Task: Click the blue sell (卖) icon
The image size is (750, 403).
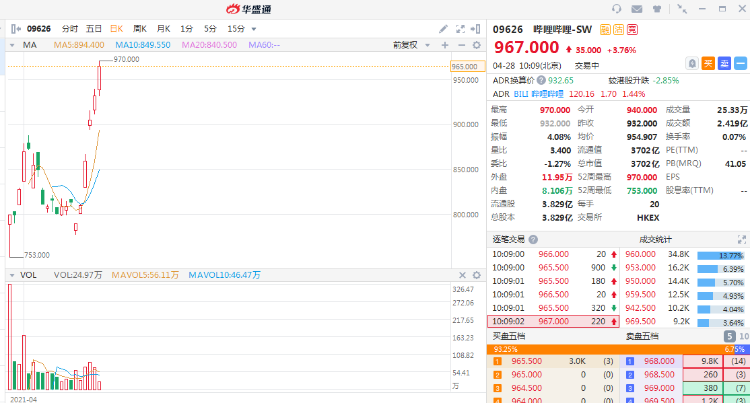Action: (723, 62)
